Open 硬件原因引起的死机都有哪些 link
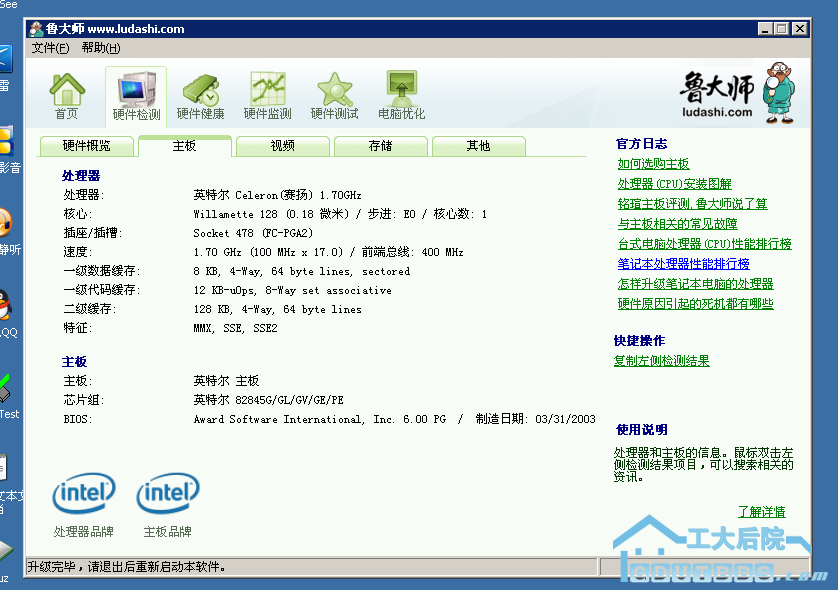This screenshot has width=838, height=590. click(695, 304)
